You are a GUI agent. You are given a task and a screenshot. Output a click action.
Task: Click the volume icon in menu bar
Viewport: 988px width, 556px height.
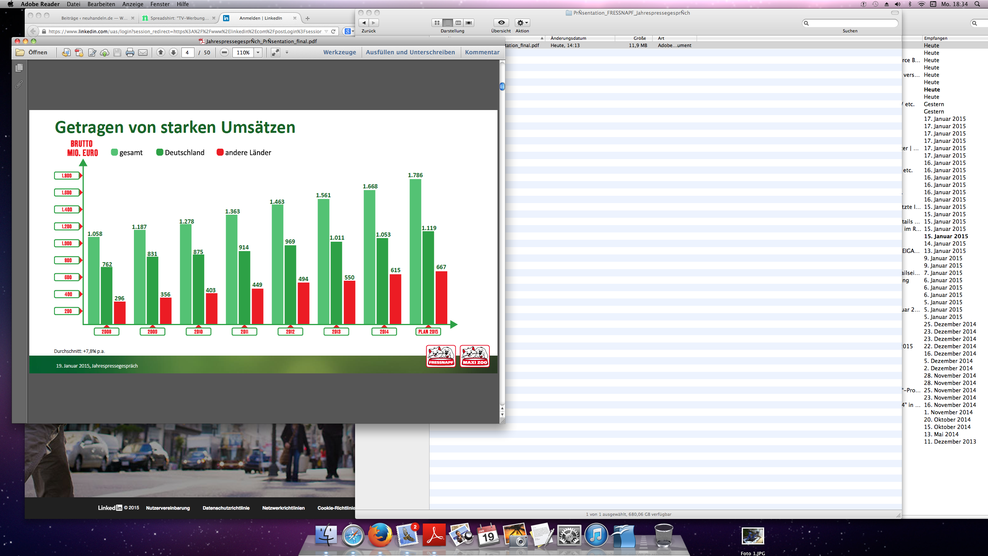[898, 4]
